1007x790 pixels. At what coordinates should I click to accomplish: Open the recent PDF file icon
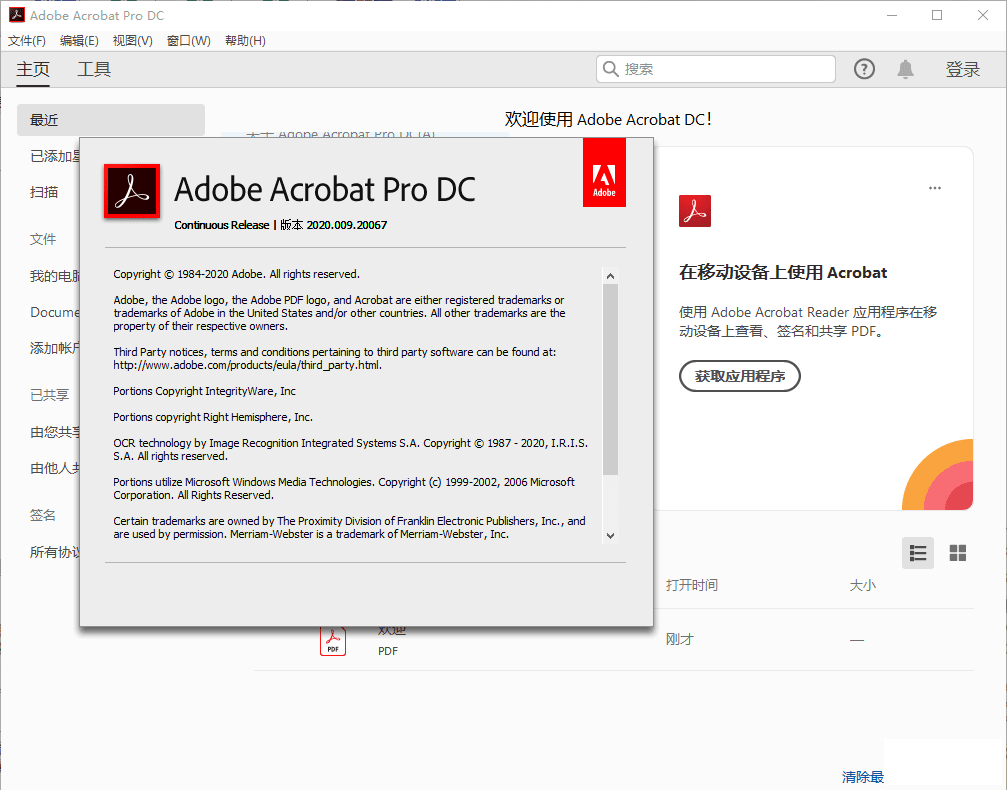333,642
